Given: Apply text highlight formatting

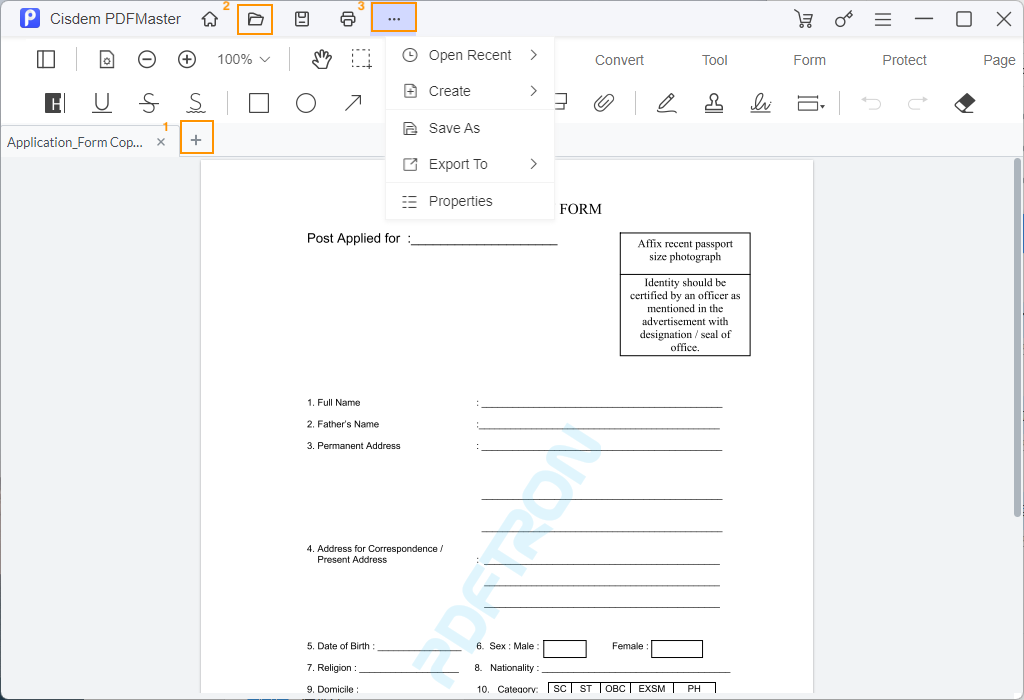Looking at the screenshot, I should coord(53,102).
